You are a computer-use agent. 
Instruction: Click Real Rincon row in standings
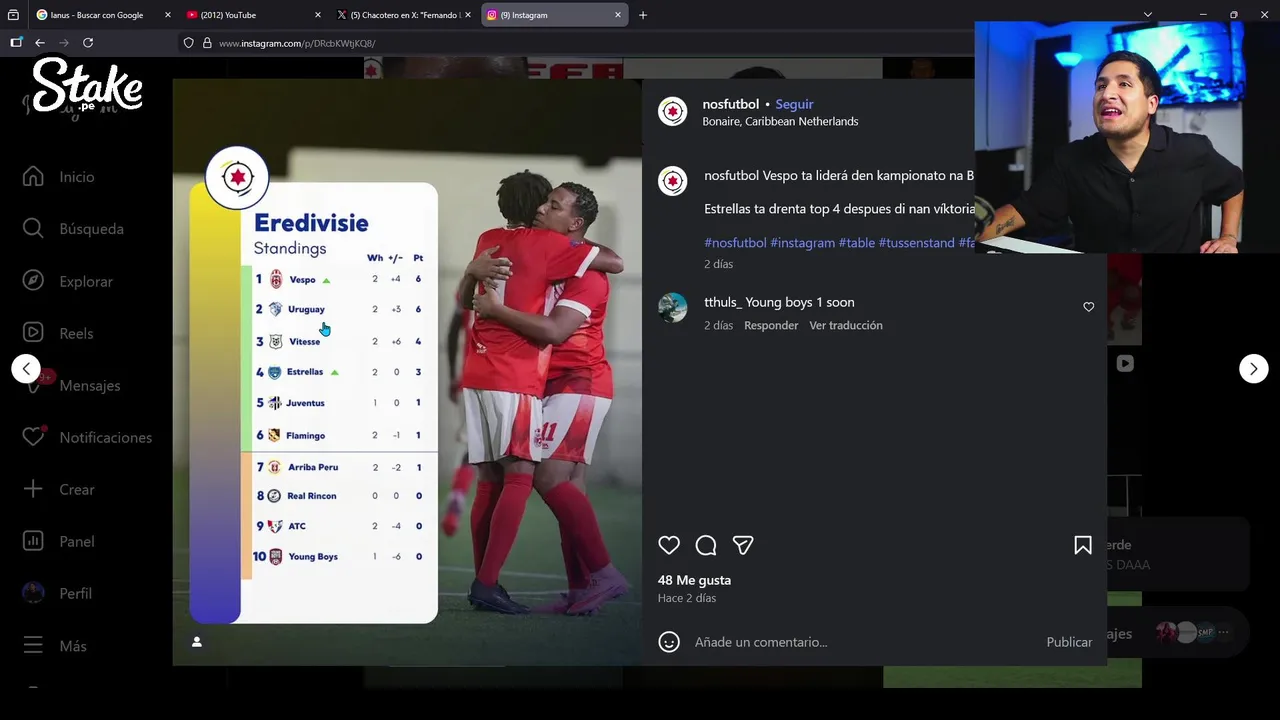(339, 496)
